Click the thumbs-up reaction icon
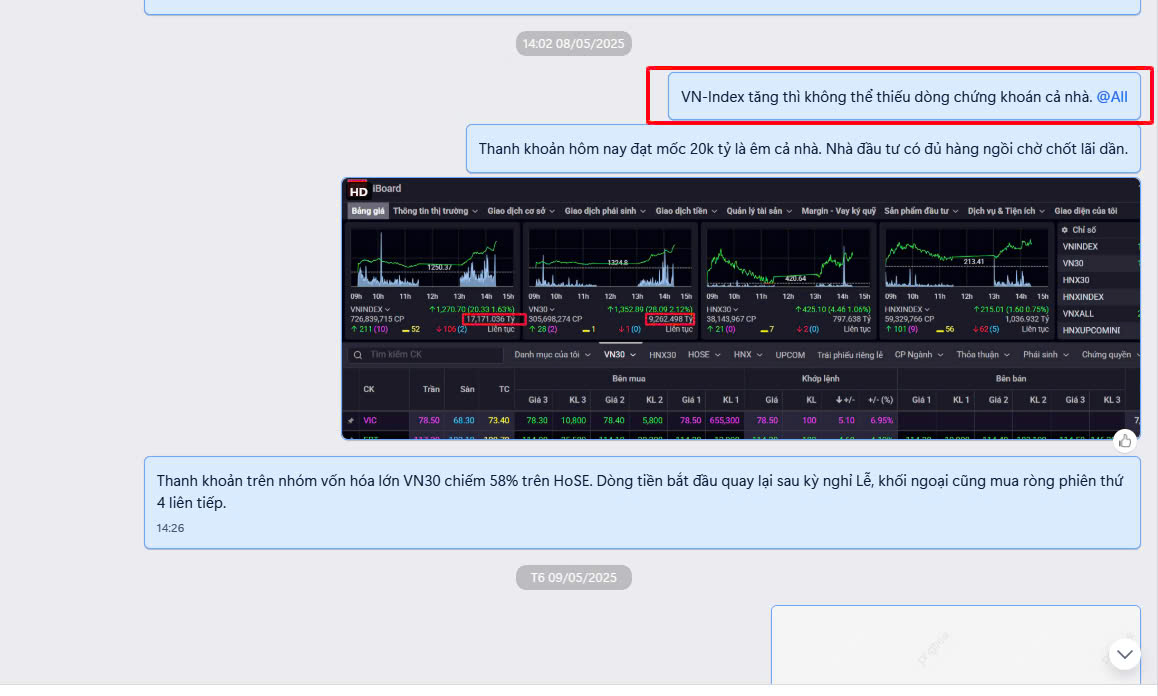The width and height of the screenshot is (1158, 696). point(1124,441)
